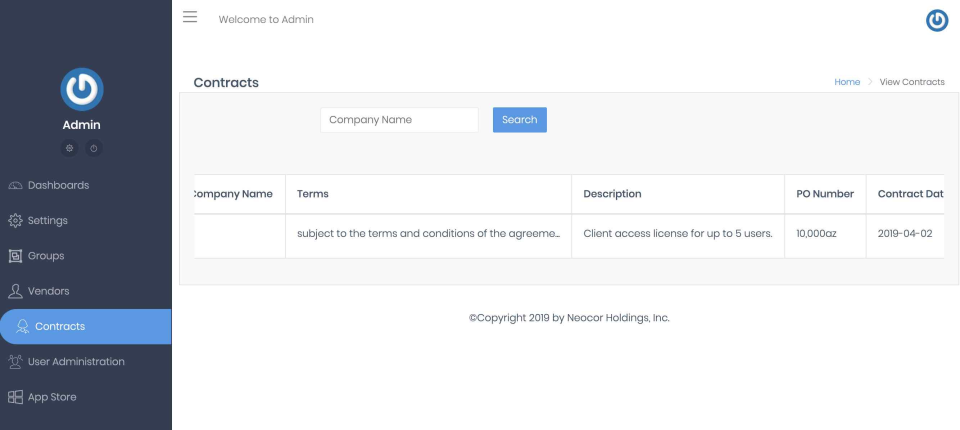This screenshot has width=960, height=430.
Task: Click the Terms column header
Action: [429, 194]
